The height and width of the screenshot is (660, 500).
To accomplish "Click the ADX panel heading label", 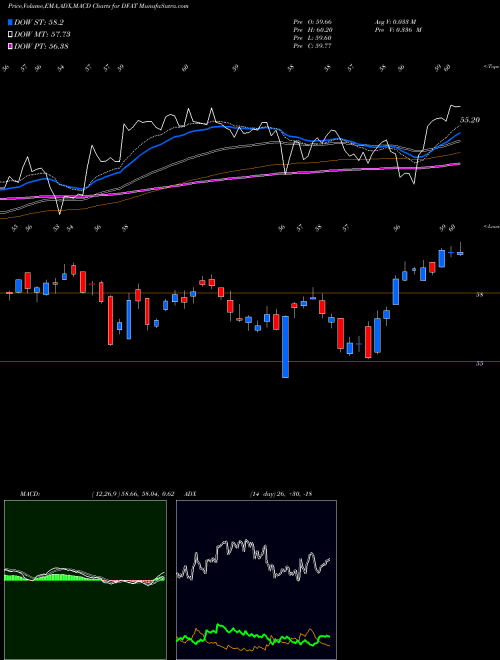I will 190,494.
